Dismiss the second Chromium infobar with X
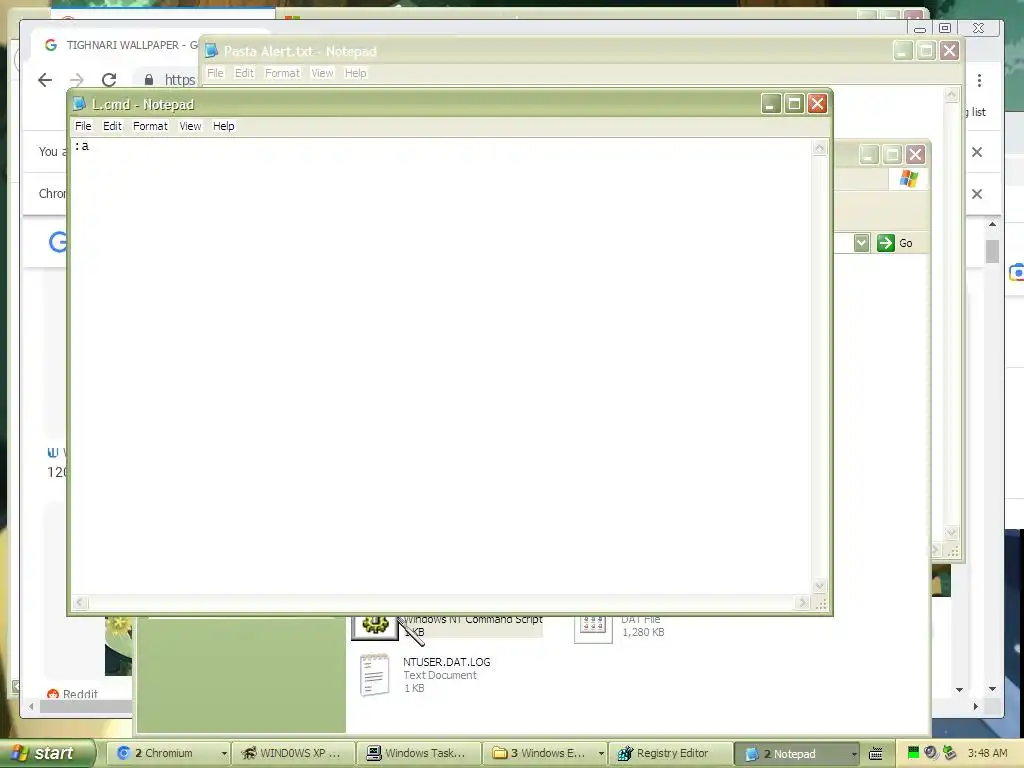This screenshot has height=768, width=1024. [x=977, y=194]
